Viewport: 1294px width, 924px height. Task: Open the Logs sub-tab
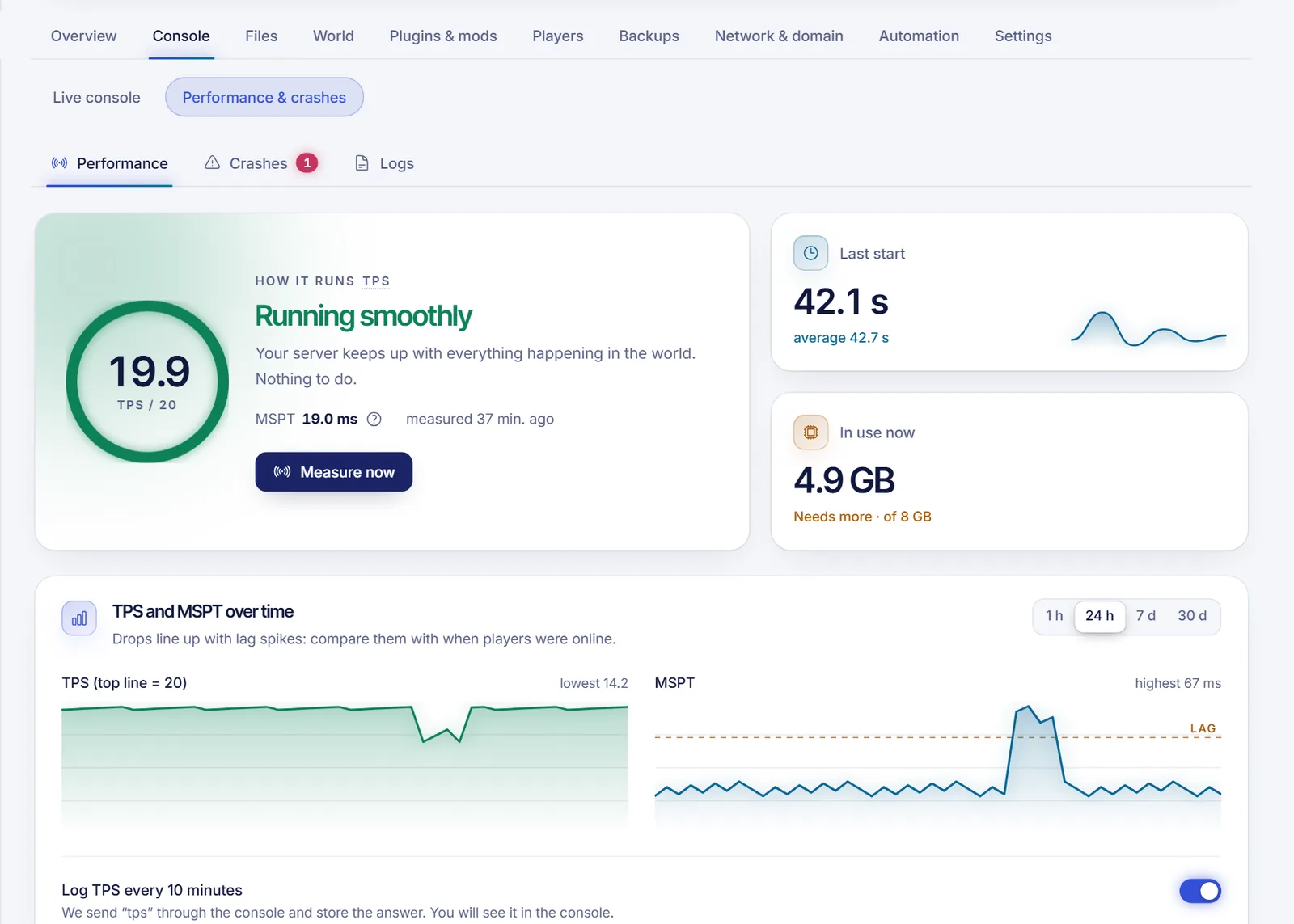coord(385,163)
